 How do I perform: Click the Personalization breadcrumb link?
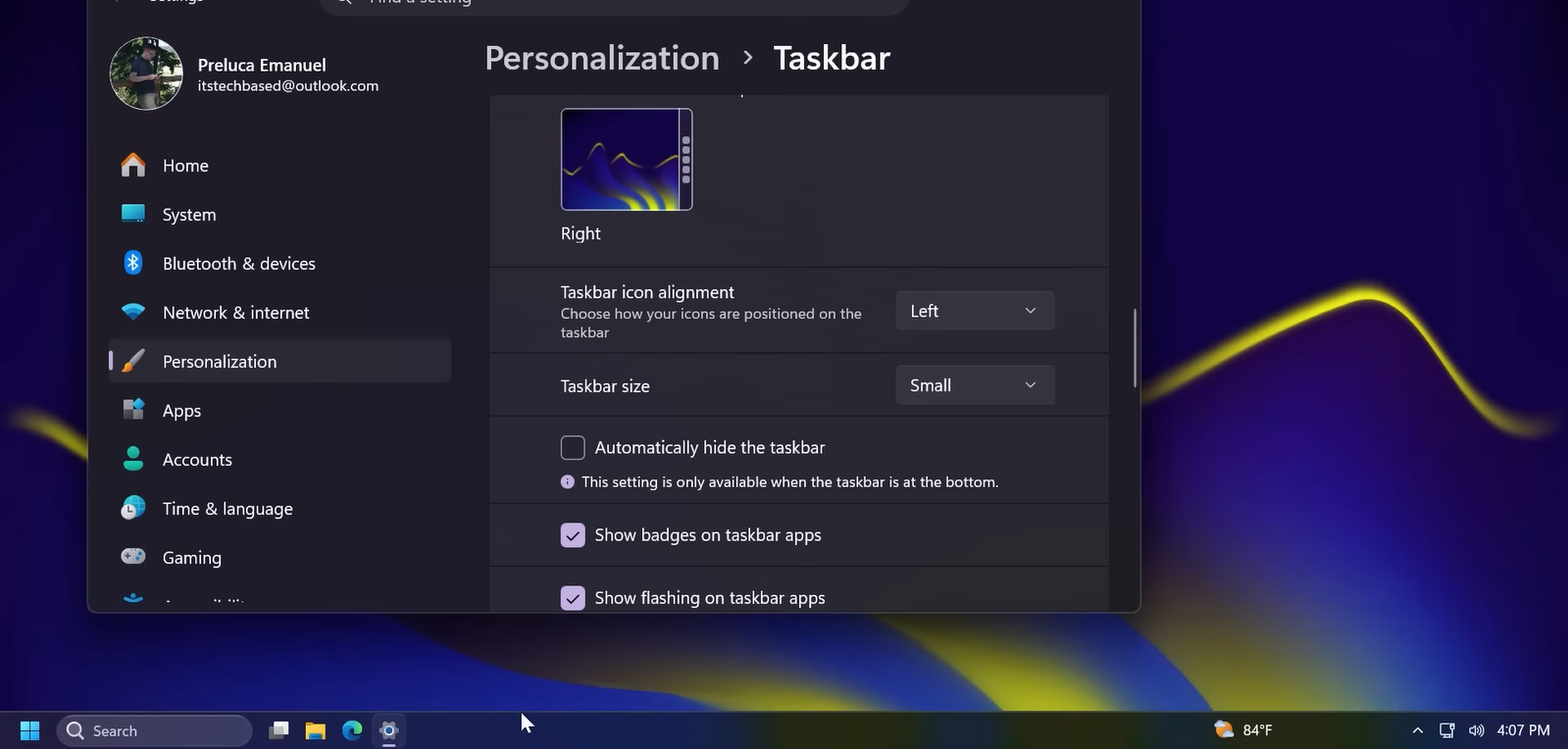point(602,58)
